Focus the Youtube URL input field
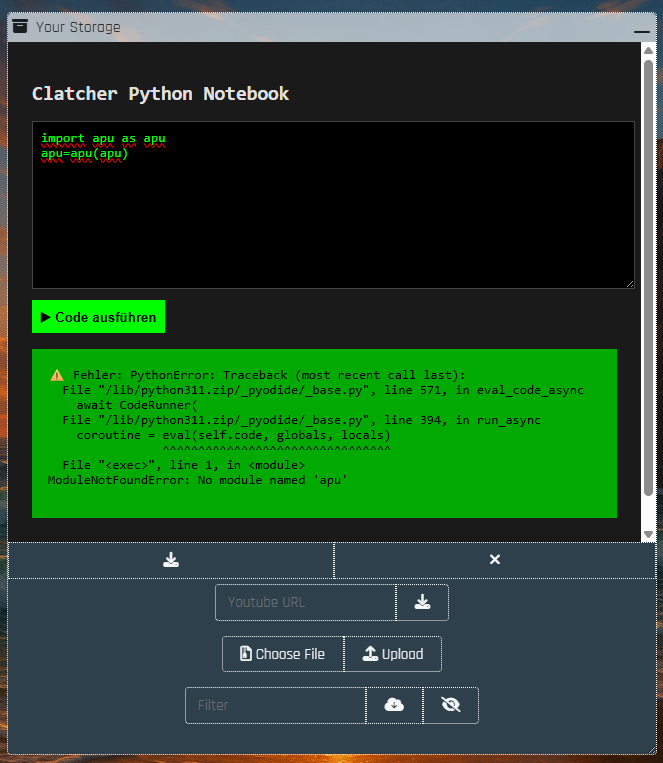Screen dimensions: 663x763 coord(306,602)
